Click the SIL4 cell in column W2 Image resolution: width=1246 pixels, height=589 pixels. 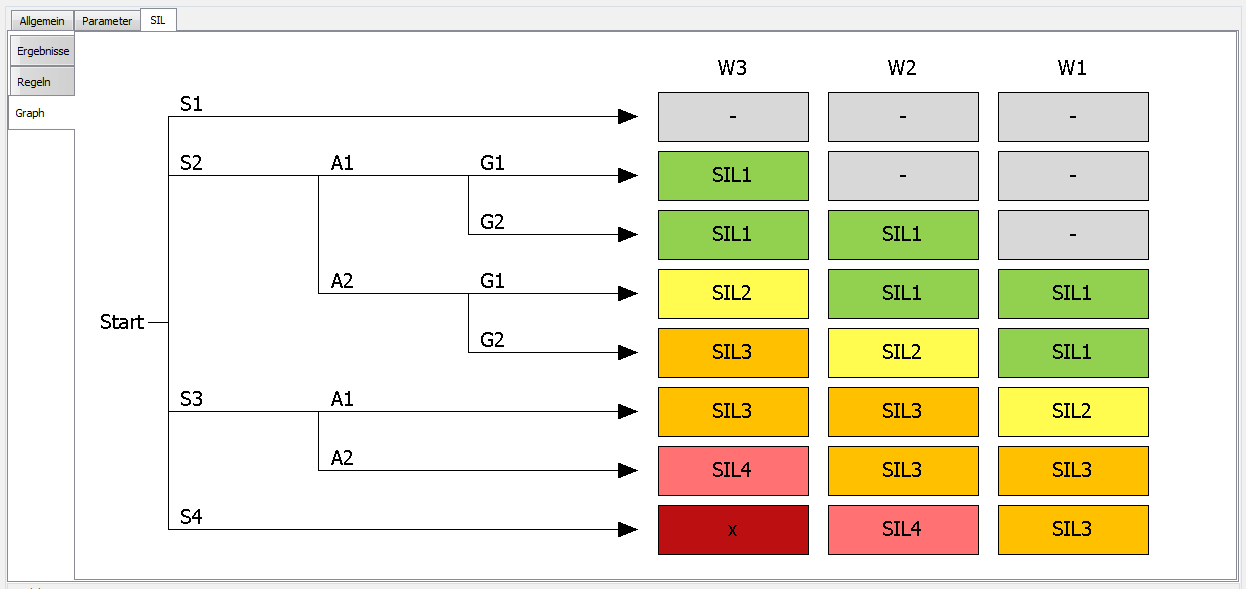(903, 530)
